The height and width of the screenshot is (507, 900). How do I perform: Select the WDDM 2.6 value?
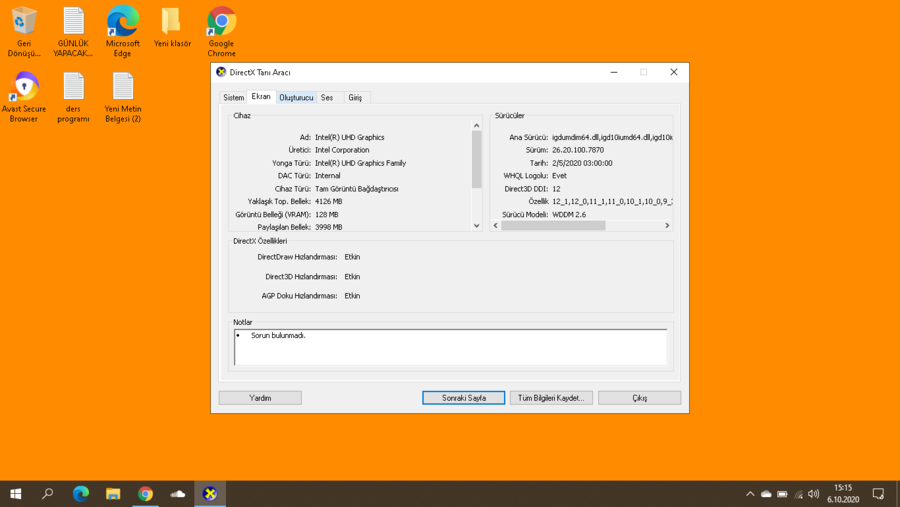click(x=569, y=215)
